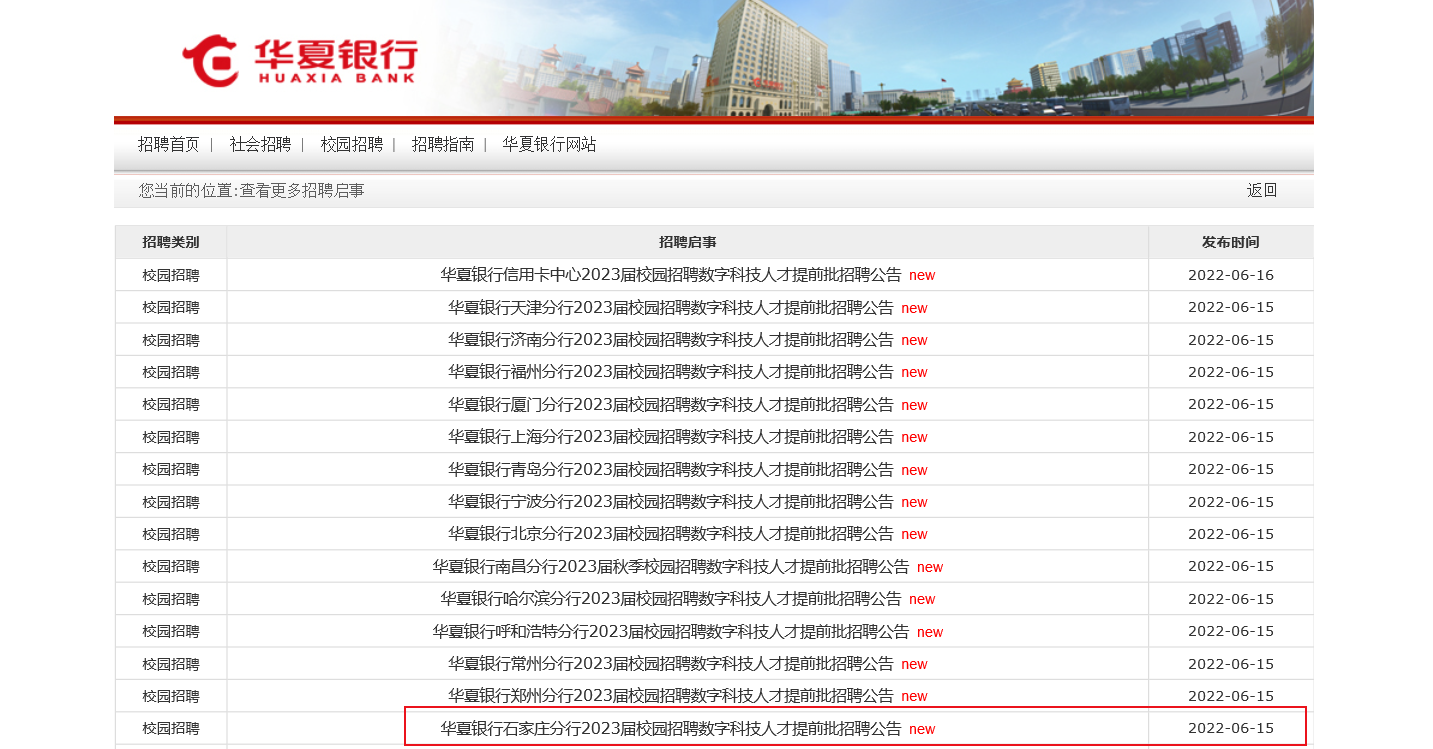Click 招聘类别 column header
Image resolution: width=1433 pixels, height=749 pixels.
click(x=171, y=242)
